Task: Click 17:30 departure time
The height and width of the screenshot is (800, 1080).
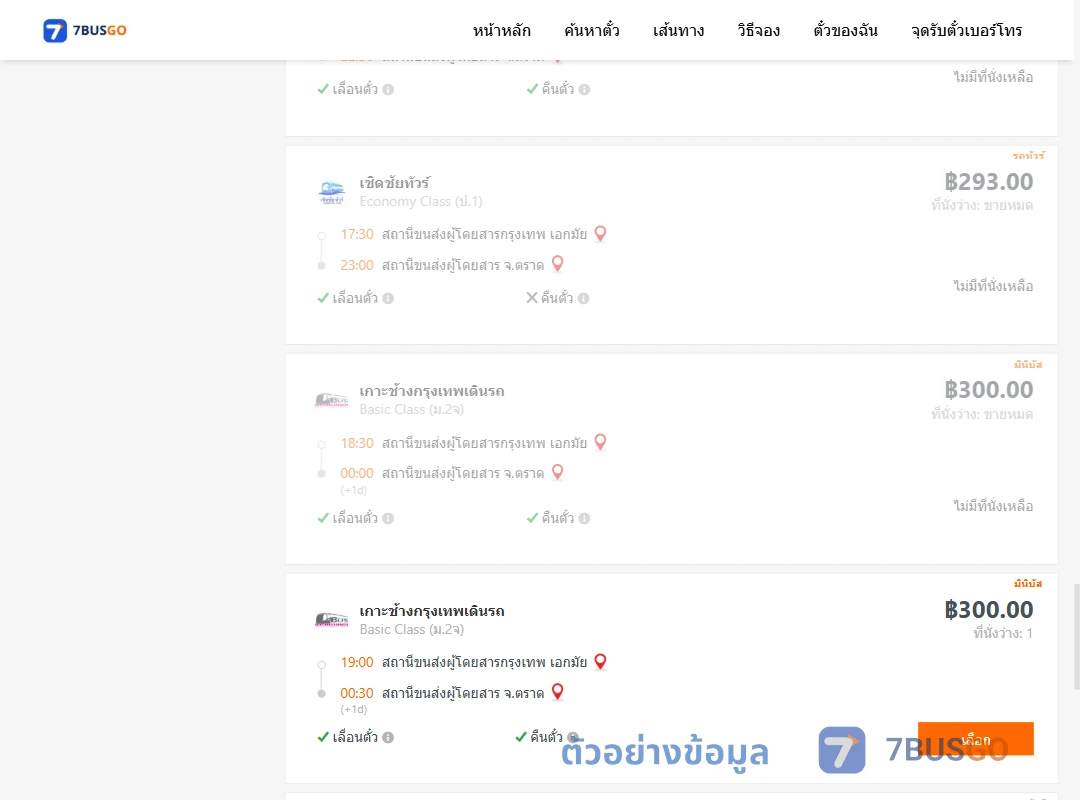Action: (x=357, y=234)
